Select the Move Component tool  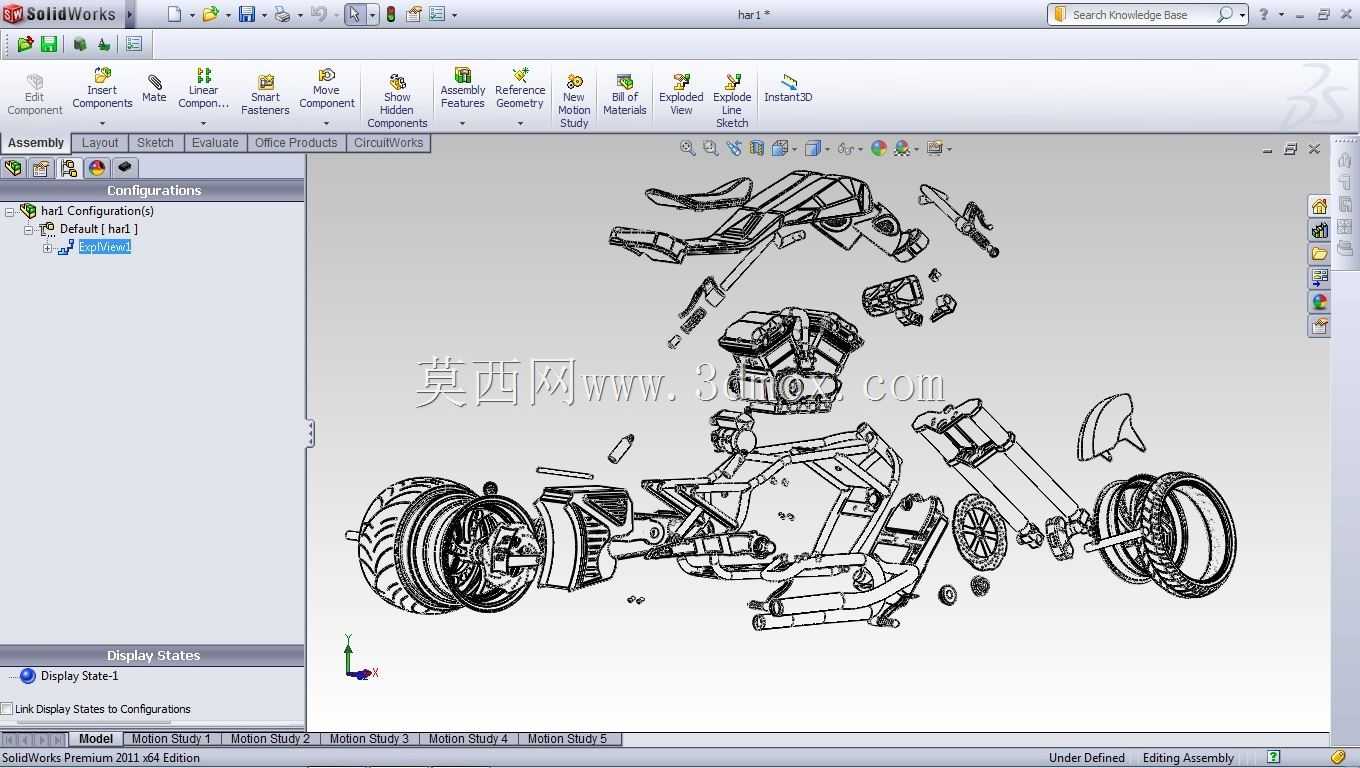point(326,89)
